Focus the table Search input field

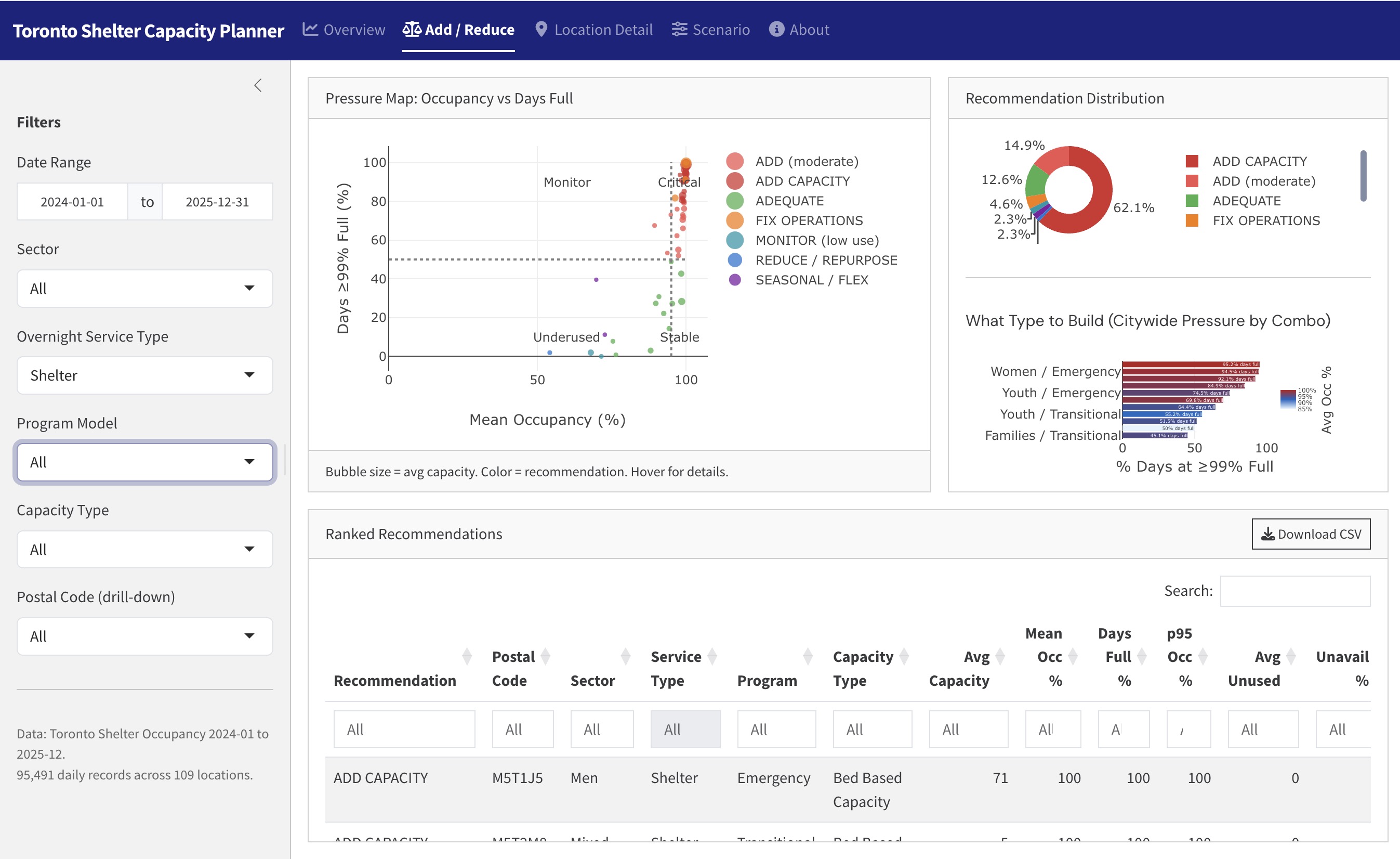pyautogui.click(x=1295, y=591)
